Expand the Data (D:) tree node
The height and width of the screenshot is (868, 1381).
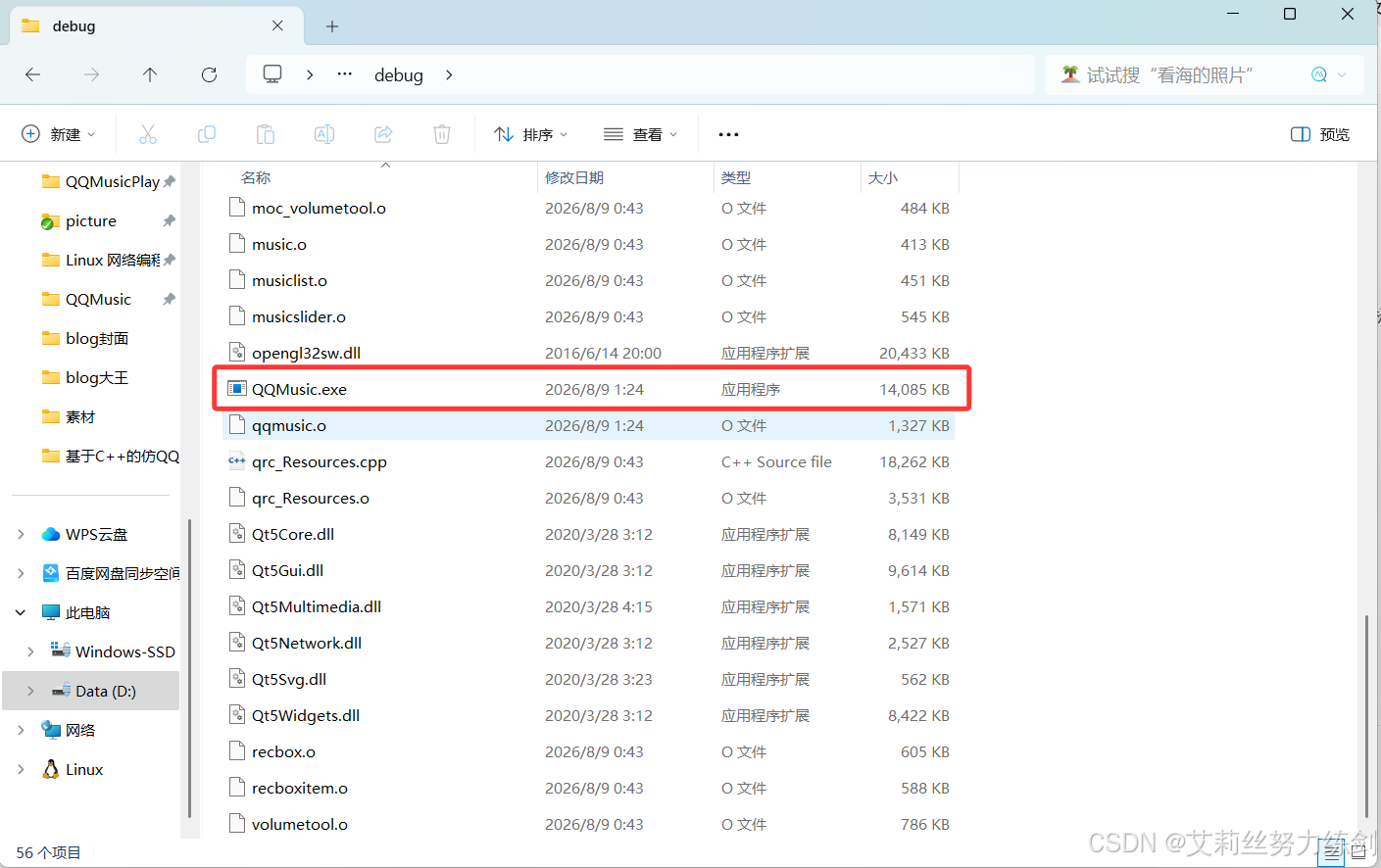point(30,691)
